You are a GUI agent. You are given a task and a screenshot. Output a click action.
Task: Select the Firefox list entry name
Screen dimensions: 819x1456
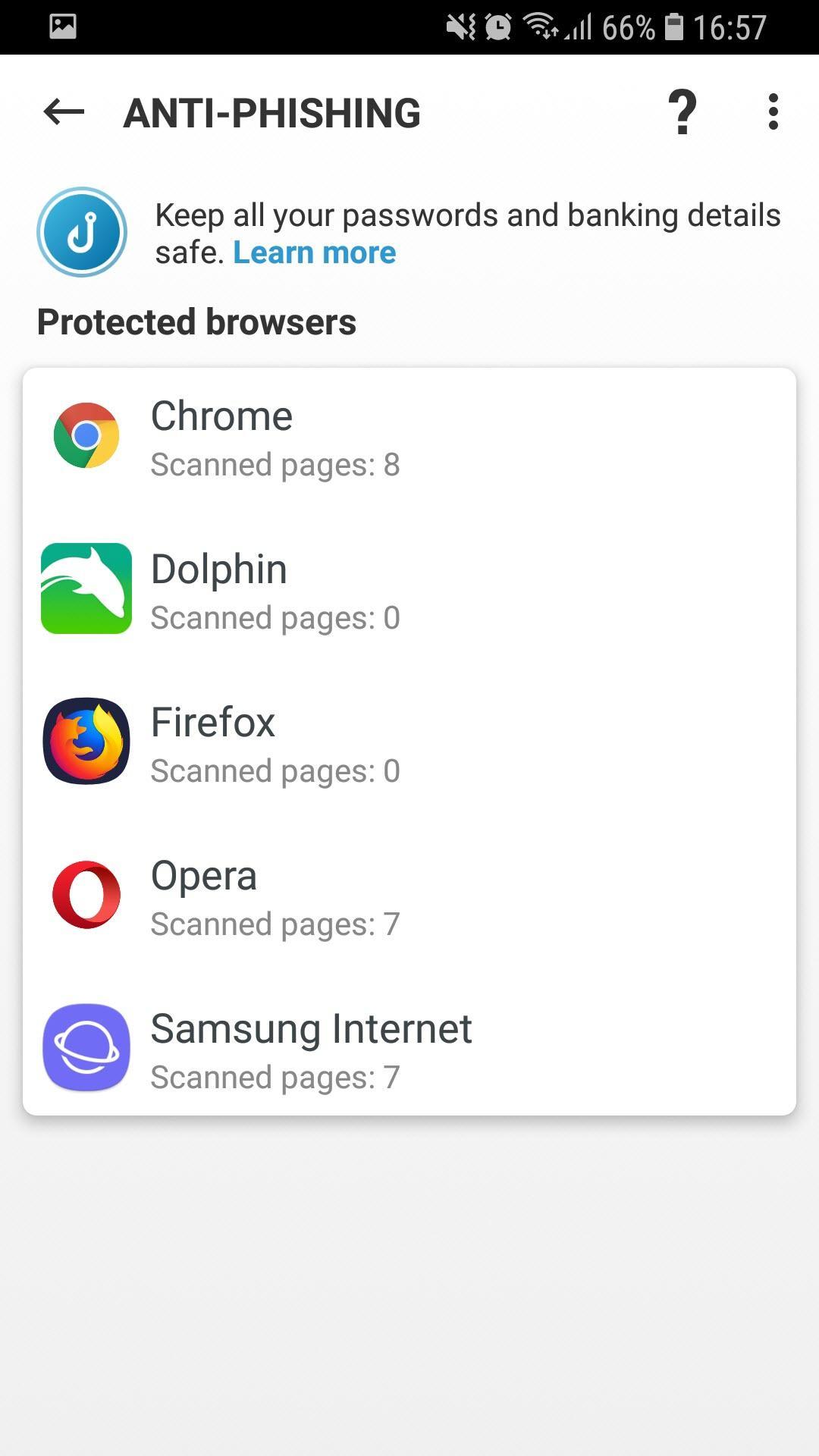213,722
